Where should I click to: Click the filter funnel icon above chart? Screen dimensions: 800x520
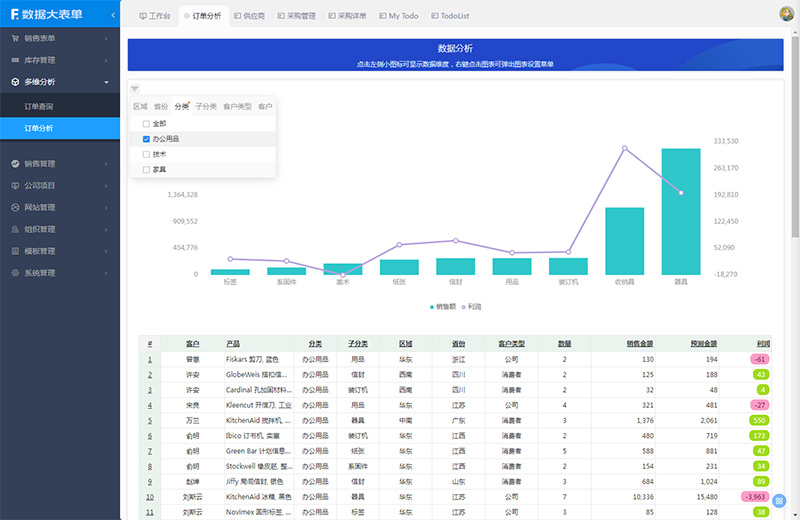[x=135, y=89]
